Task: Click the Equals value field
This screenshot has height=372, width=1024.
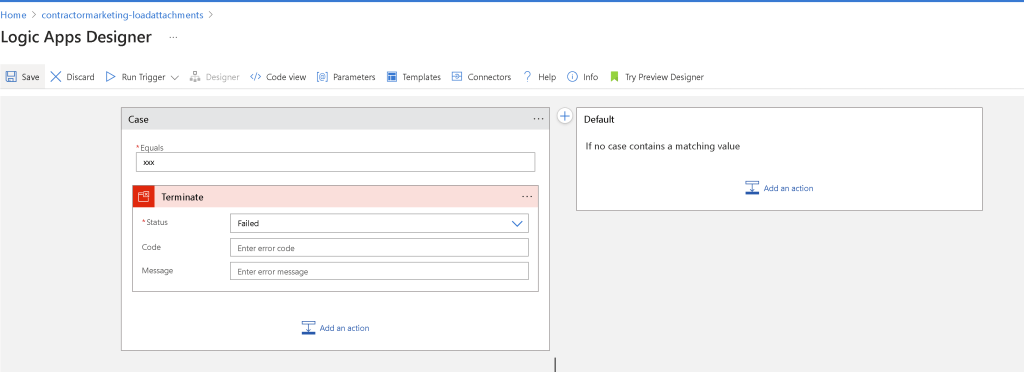Action: click(336, 162)
